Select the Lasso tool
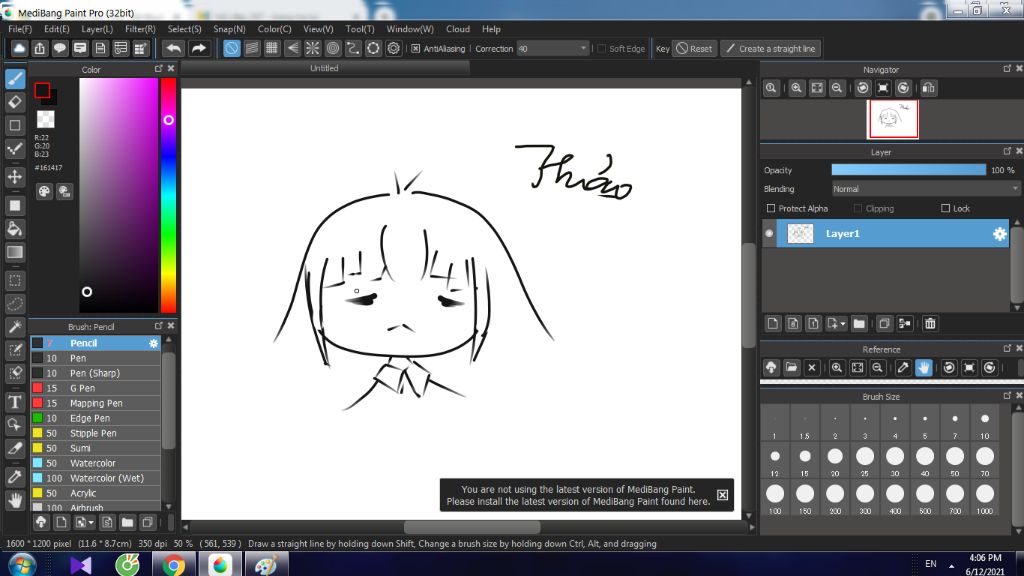Image resolution: width=1024 pixels, height=576 pixels. (x=15, y=304)
